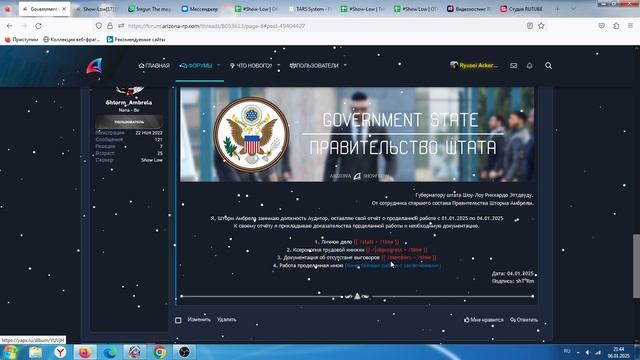Image resolution: width=640 pixels, height=360 pixels.
Task: Open the /members + /time link
Action: pyautogui.click(x=409, y=258)
